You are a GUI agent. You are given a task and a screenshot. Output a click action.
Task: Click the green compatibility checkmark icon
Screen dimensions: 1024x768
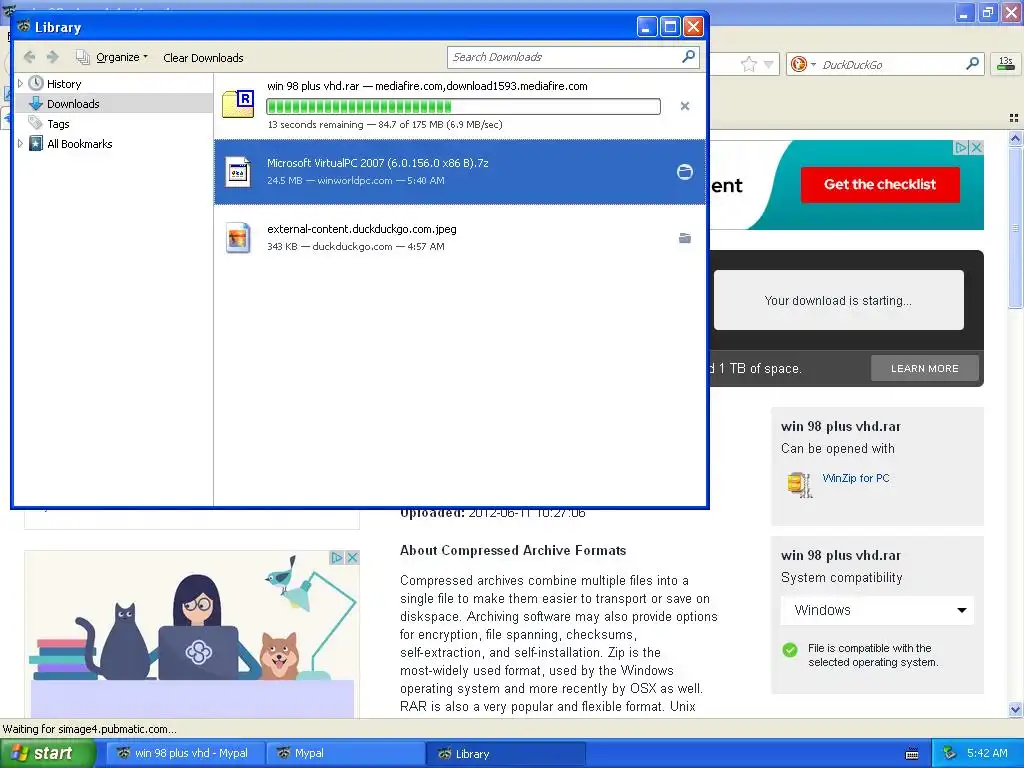pyautogui.click(x=790, y=650)
